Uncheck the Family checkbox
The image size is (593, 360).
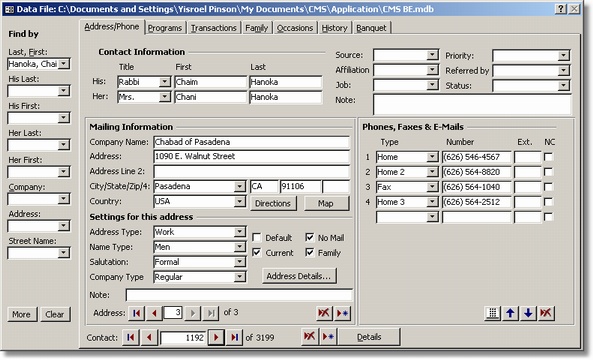pos(309,252)
